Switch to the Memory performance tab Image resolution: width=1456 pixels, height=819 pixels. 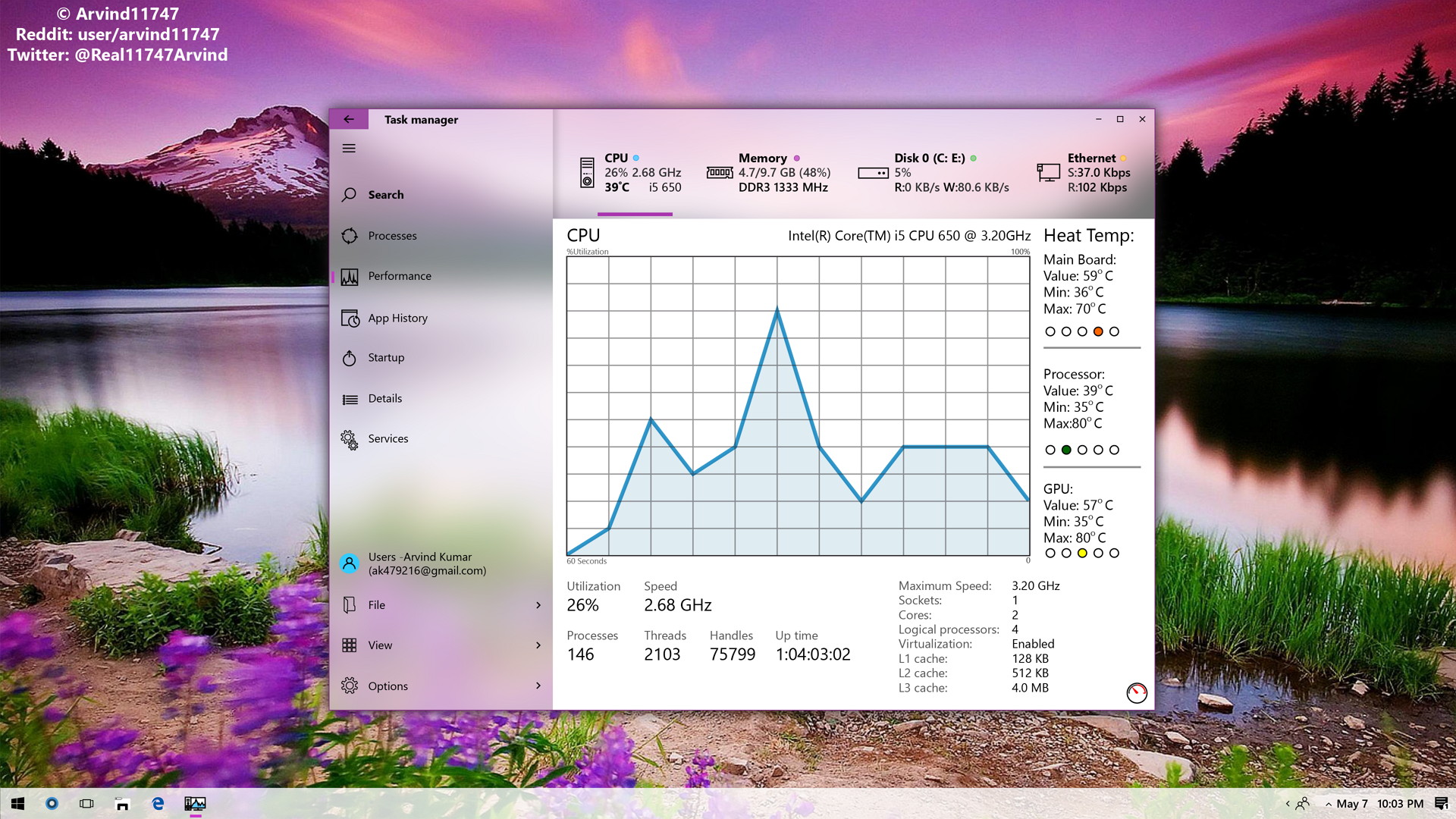(768, 173)
